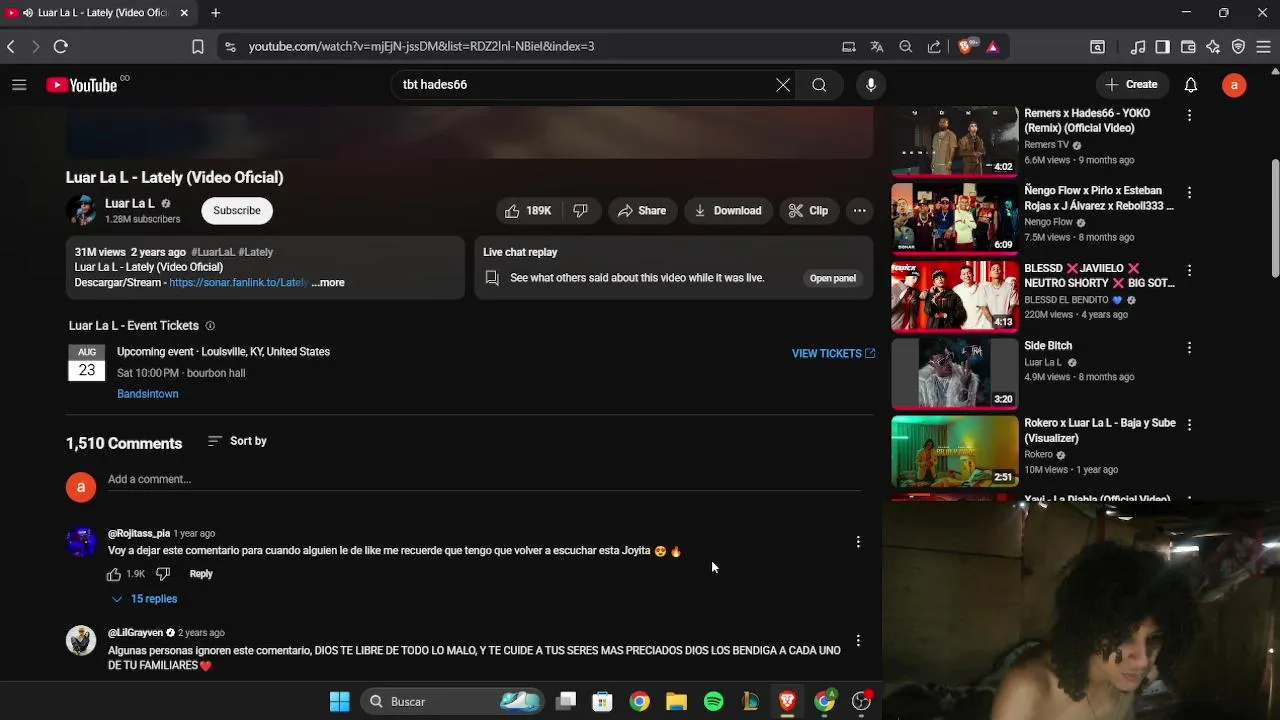
Task: Click the Share button
Action: coord(642,211)
